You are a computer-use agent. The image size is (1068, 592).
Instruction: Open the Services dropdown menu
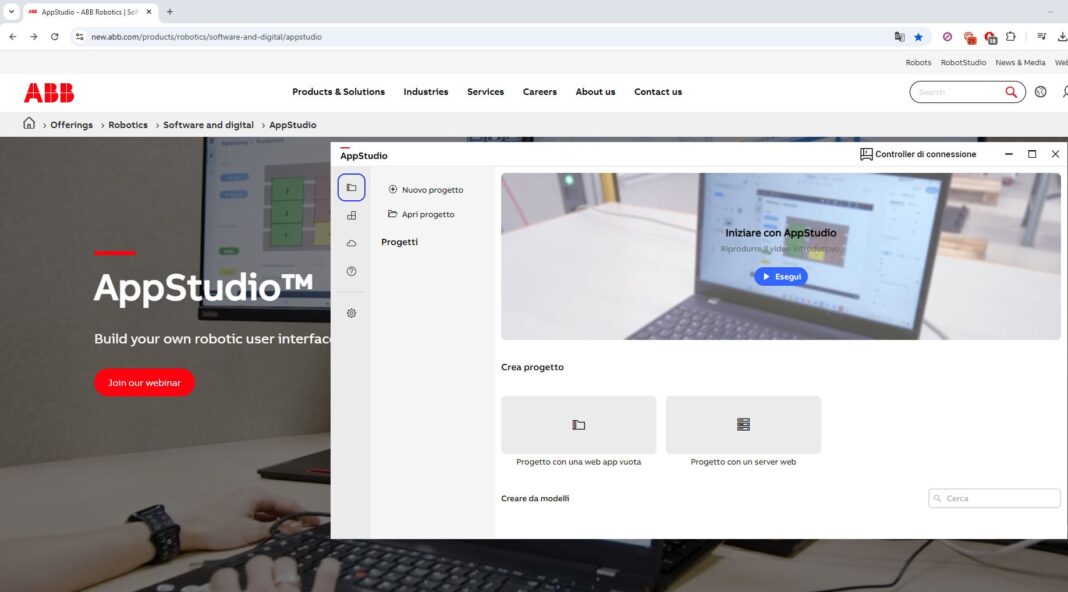[485, 91]
